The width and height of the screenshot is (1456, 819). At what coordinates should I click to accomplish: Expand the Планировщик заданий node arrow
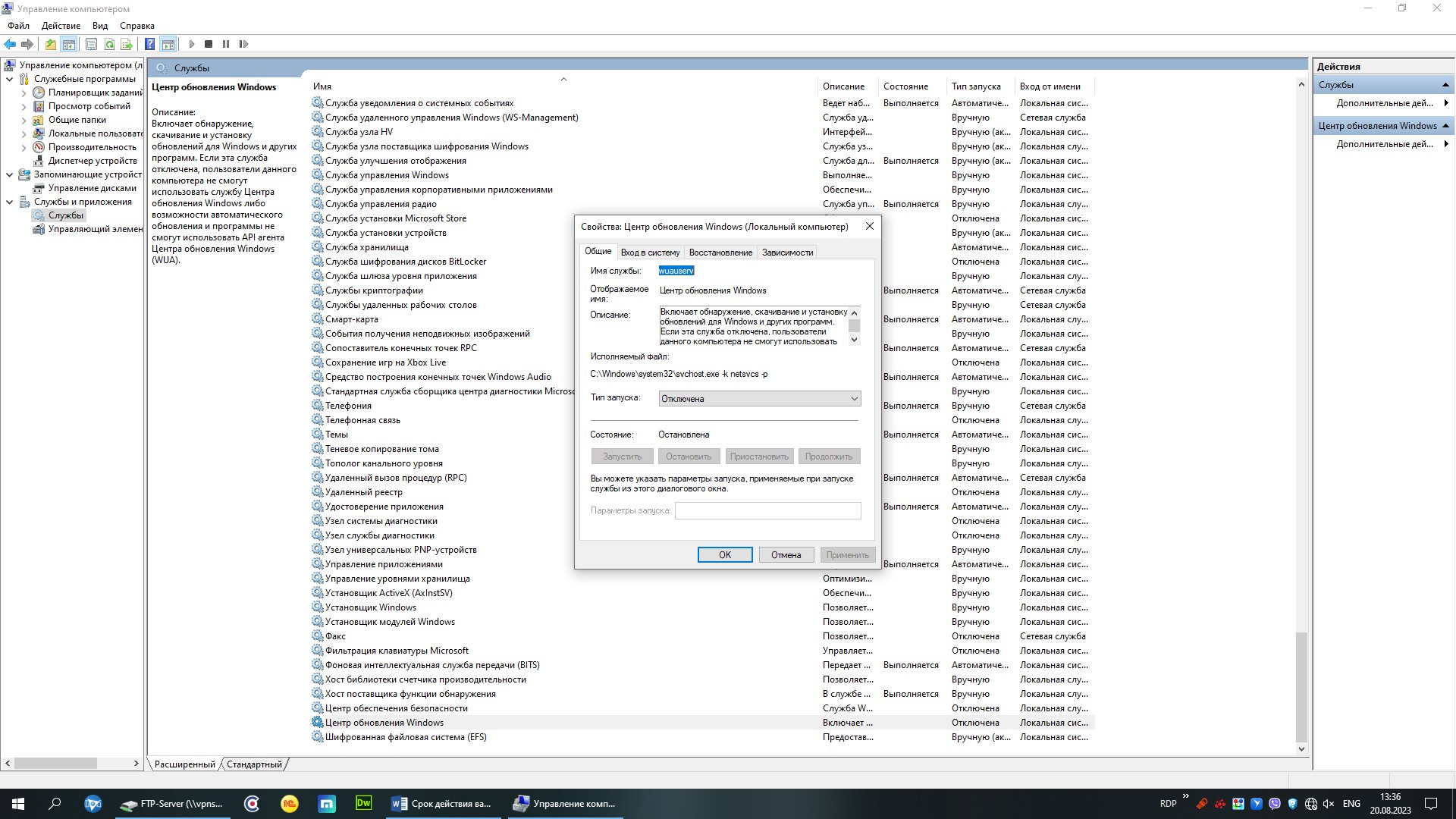point(24,93)
